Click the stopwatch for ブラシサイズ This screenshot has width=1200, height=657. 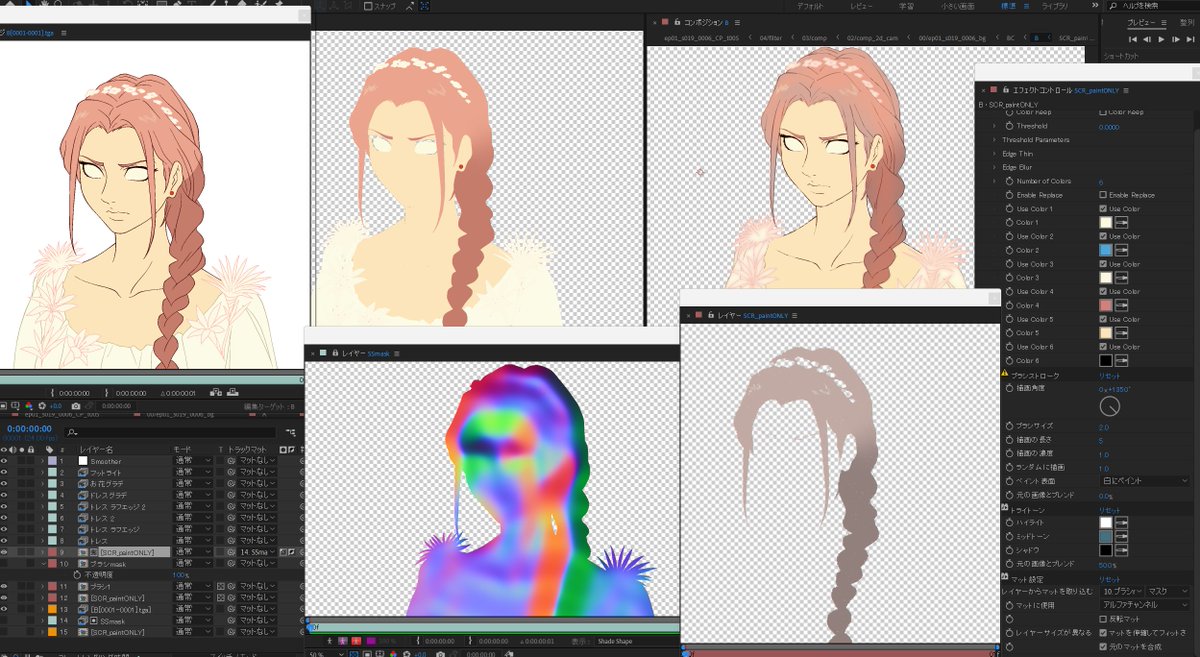tap(1008, 426)
